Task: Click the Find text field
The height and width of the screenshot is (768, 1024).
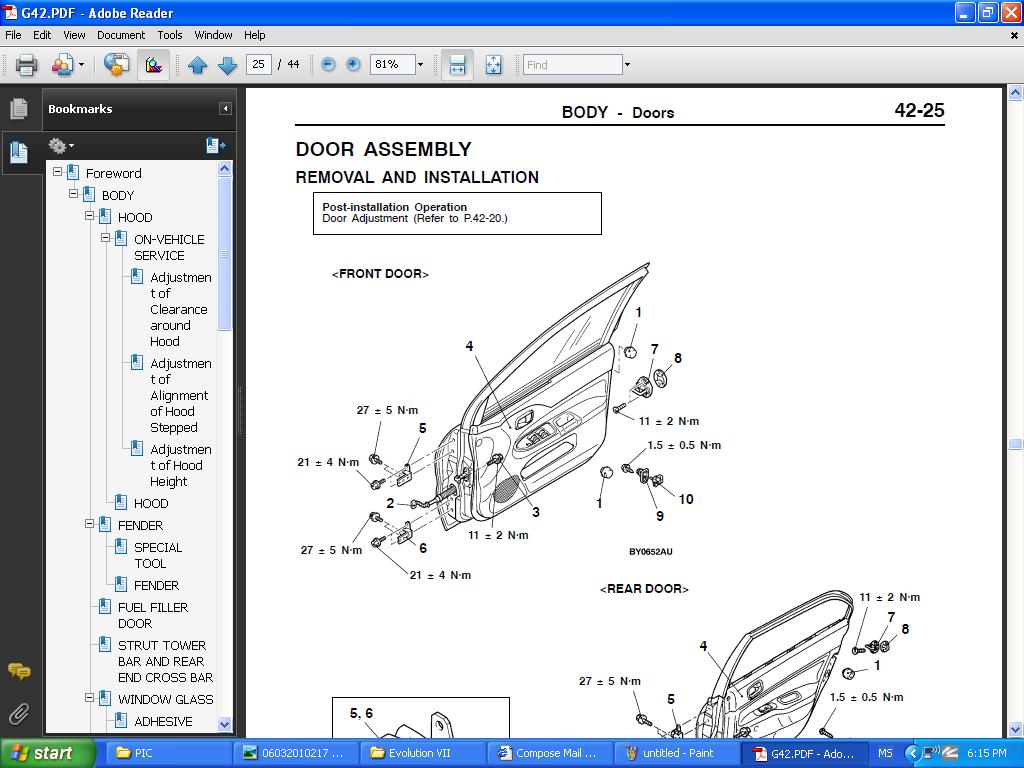Action: [572, 65]
